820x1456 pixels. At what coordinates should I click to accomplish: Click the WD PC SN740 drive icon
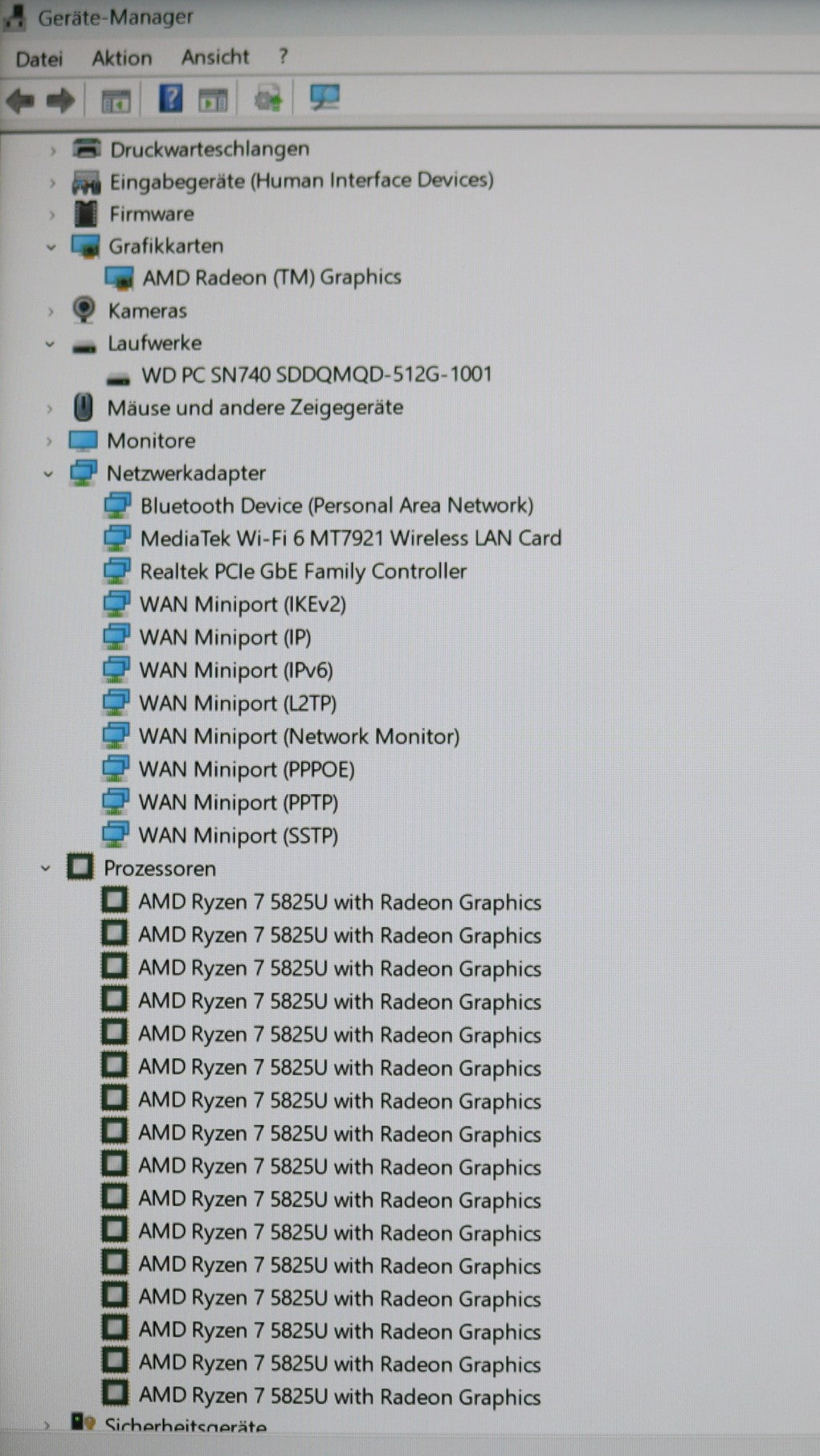[118, 378]
